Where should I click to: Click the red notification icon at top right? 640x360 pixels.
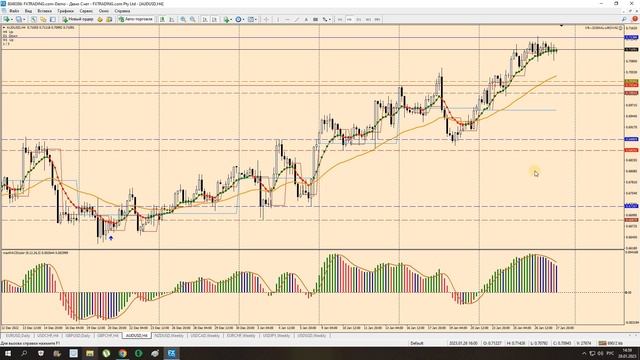point(635,19)
